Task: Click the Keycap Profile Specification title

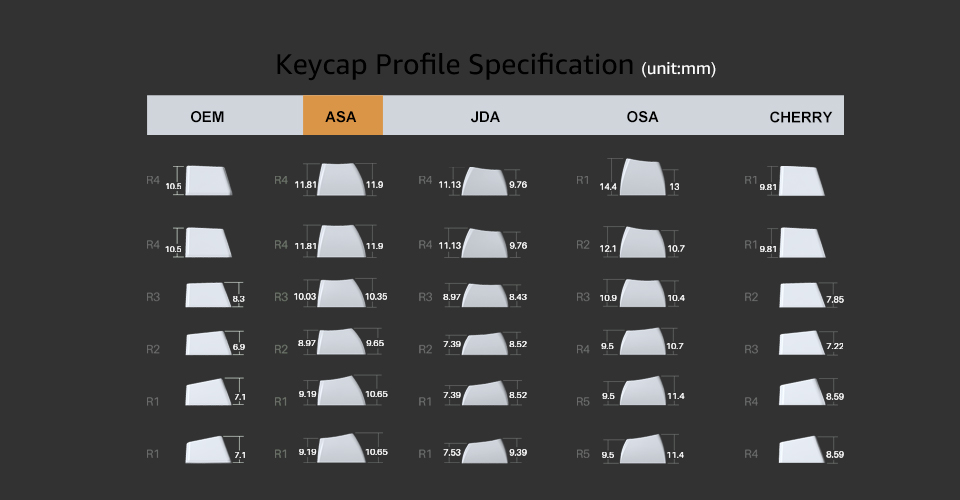Action: [x=455, y=65]
